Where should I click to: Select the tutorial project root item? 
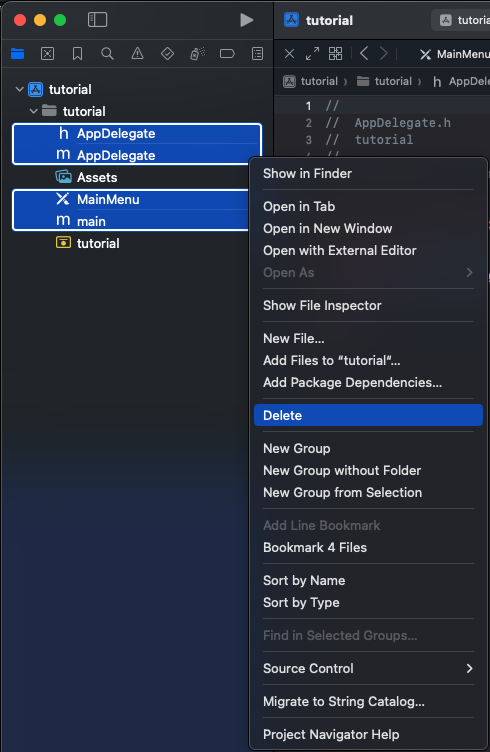pos(70,89)
